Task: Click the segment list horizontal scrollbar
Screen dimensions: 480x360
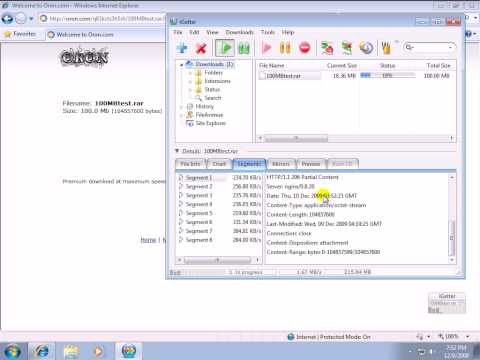Action: (x=218, y=260)
